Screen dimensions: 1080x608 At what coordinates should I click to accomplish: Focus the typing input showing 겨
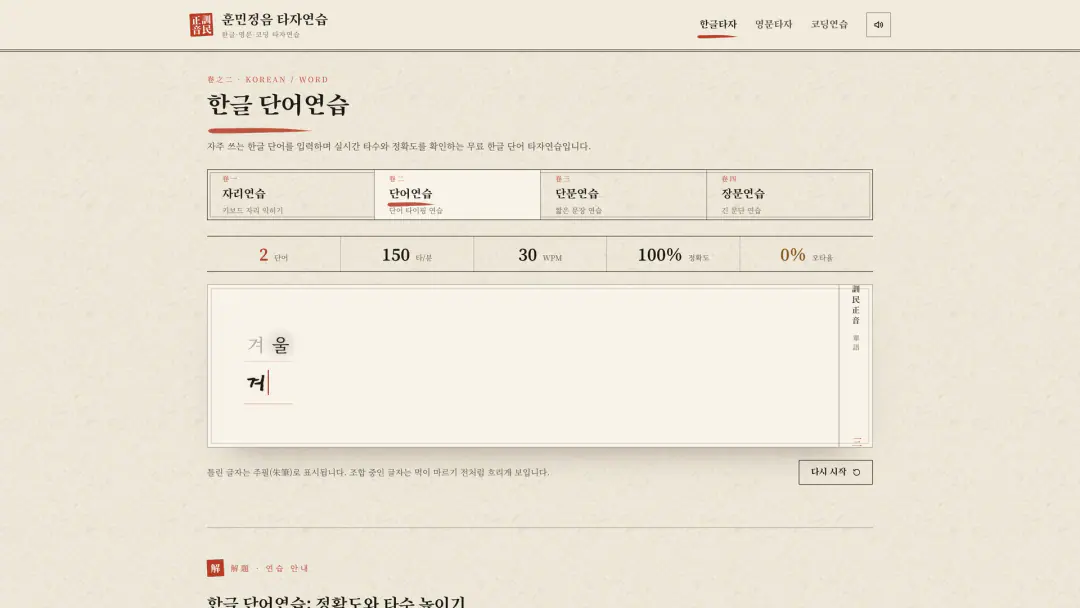[268, 384]
